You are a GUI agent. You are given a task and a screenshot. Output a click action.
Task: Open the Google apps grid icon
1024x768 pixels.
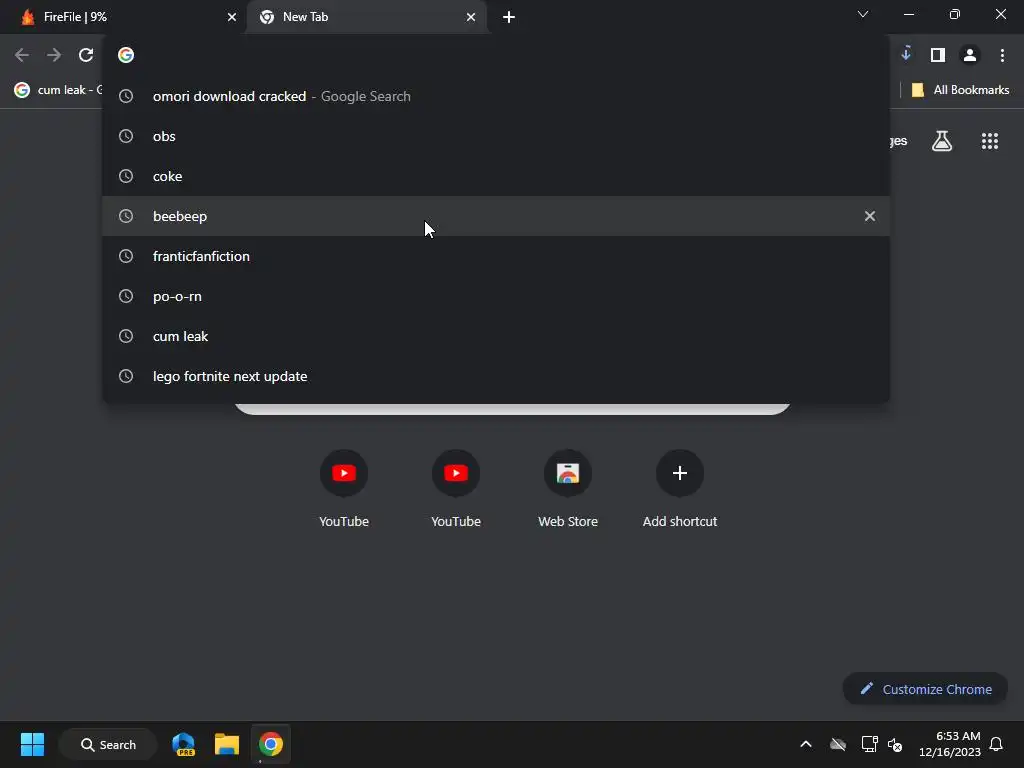[990, 141]
